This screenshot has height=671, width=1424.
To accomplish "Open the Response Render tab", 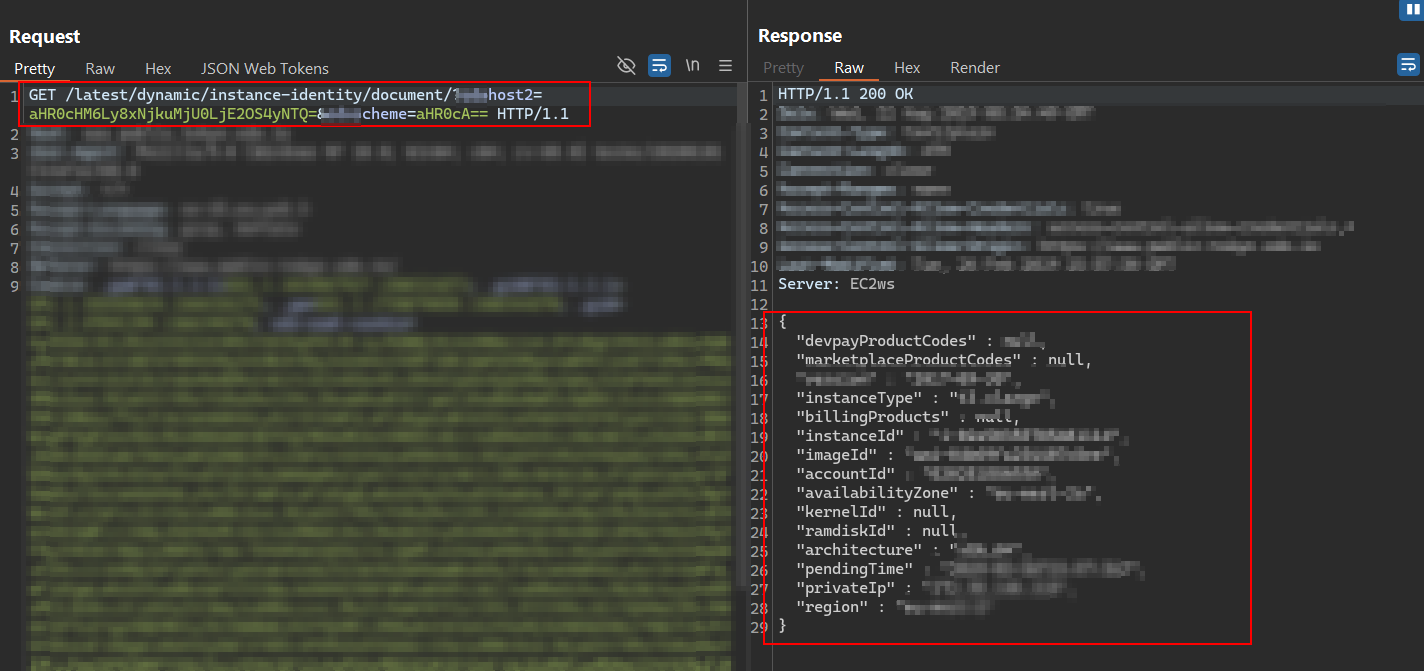I will [x=975, y=68].
